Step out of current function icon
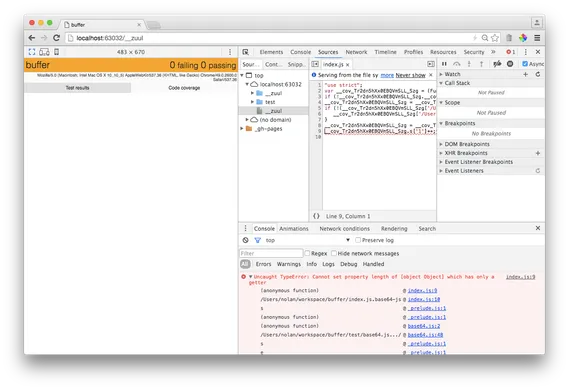570x390 pixels. tap(481, 64)
